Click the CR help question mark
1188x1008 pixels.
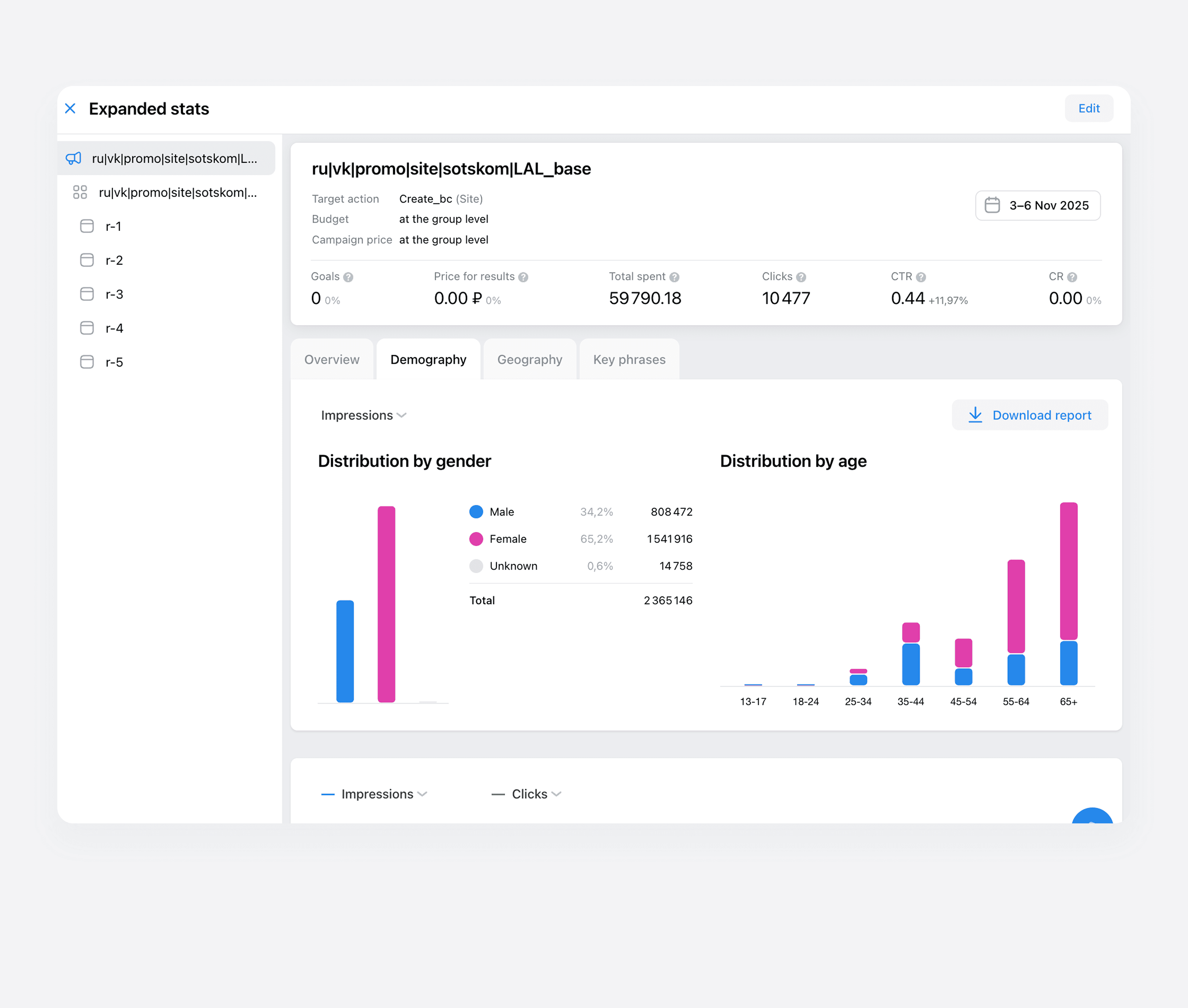point(1072,277)
